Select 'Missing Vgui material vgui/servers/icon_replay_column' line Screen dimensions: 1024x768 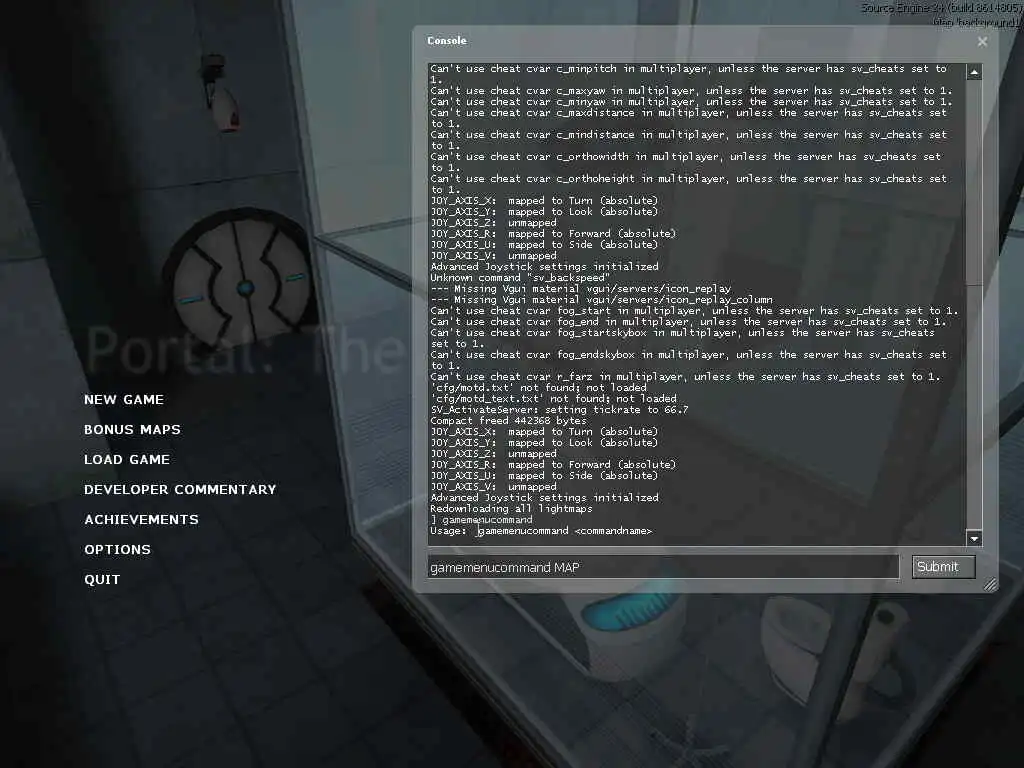click(x=601, y=300)
